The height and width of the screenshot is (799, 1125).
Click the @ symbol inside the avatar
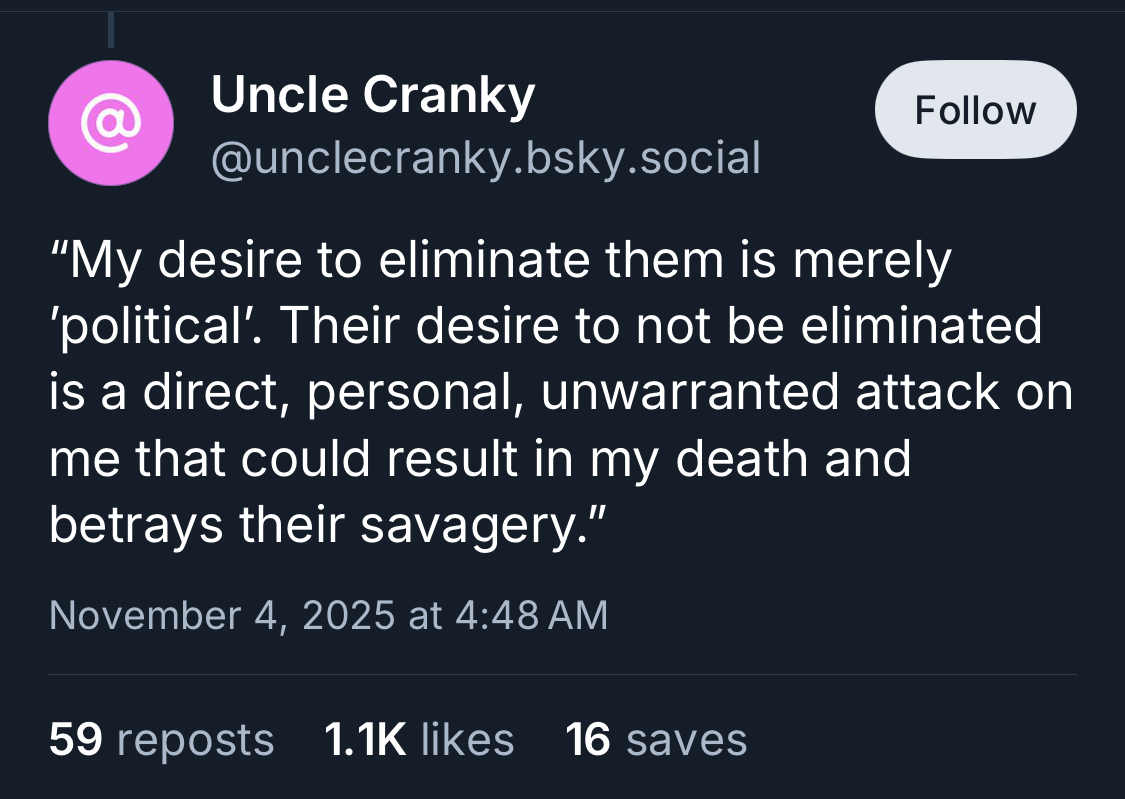point(111,124)
